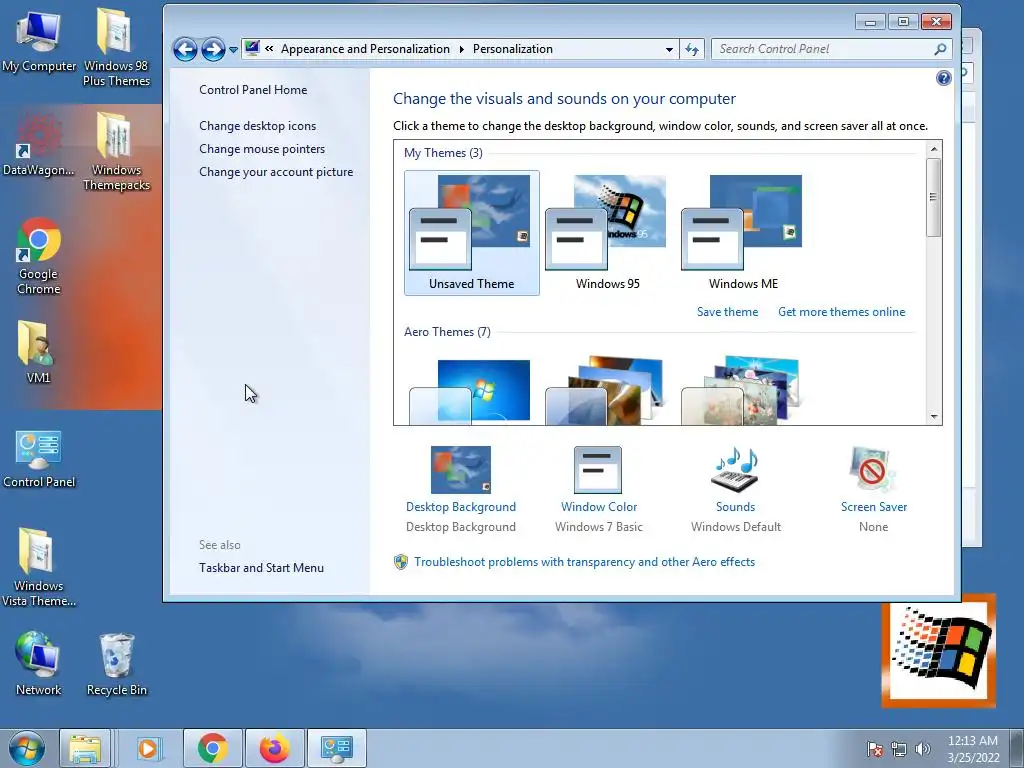Click the My Themes (3) heading
The height and width of the screenshot is (768, 1024).
tap(443, 153)
